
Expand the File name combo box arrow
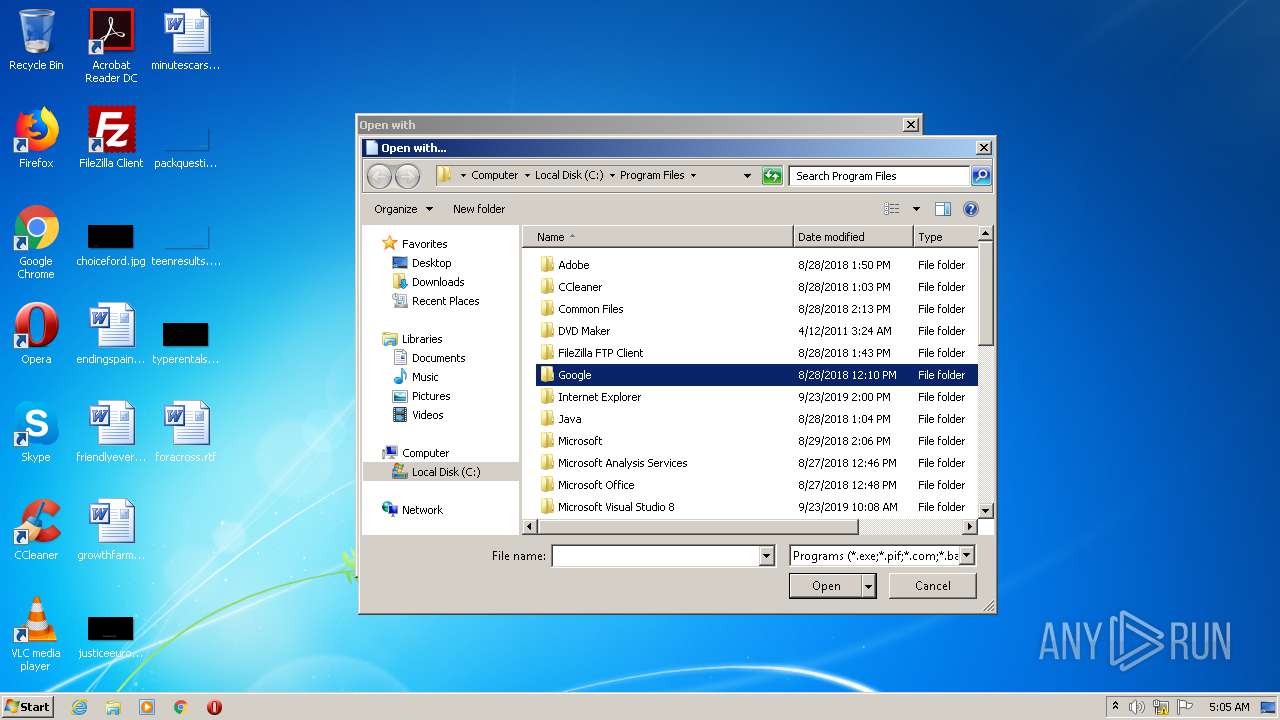coord(767,556)
